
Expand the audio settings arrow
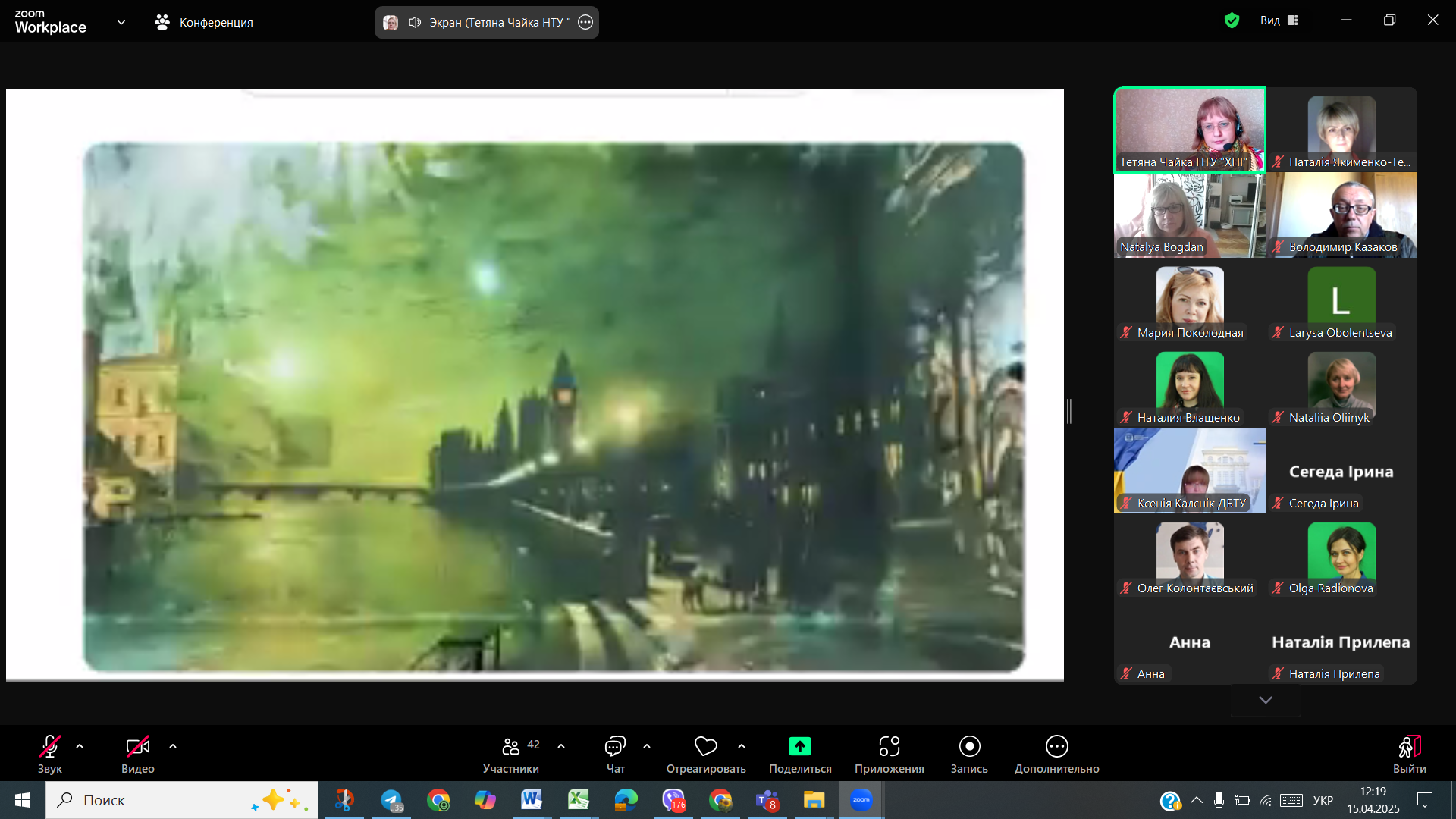pyautogui.click(x=80, y=746)
